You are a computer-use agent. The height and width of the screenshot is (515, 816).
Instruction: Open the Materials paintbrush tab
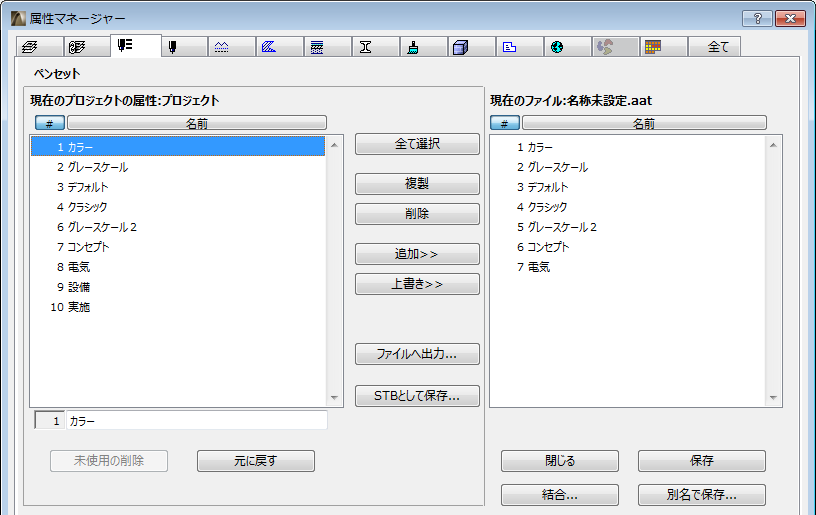coord(423,47)
